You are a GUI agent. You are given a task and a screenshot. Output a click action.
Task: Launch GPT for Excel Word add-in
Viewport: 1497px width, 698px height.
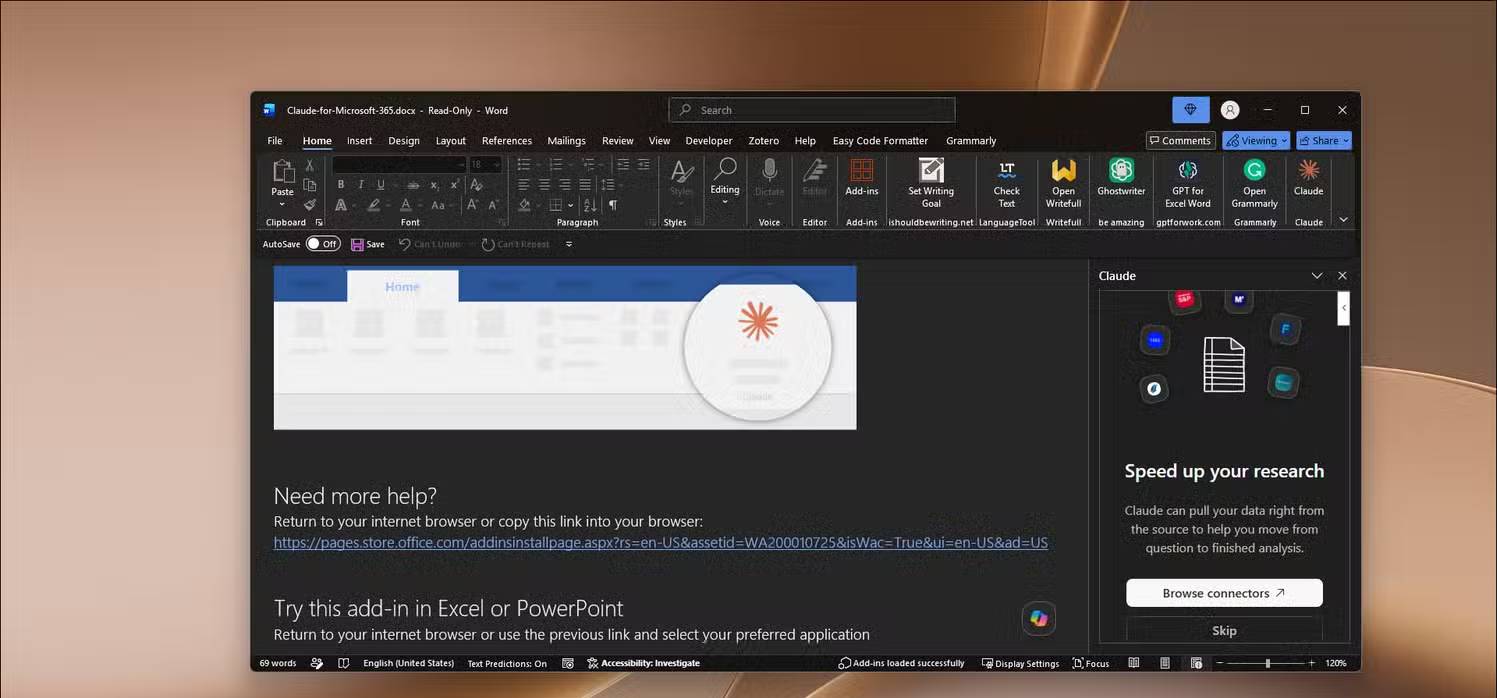click(x=1188, y=183)
